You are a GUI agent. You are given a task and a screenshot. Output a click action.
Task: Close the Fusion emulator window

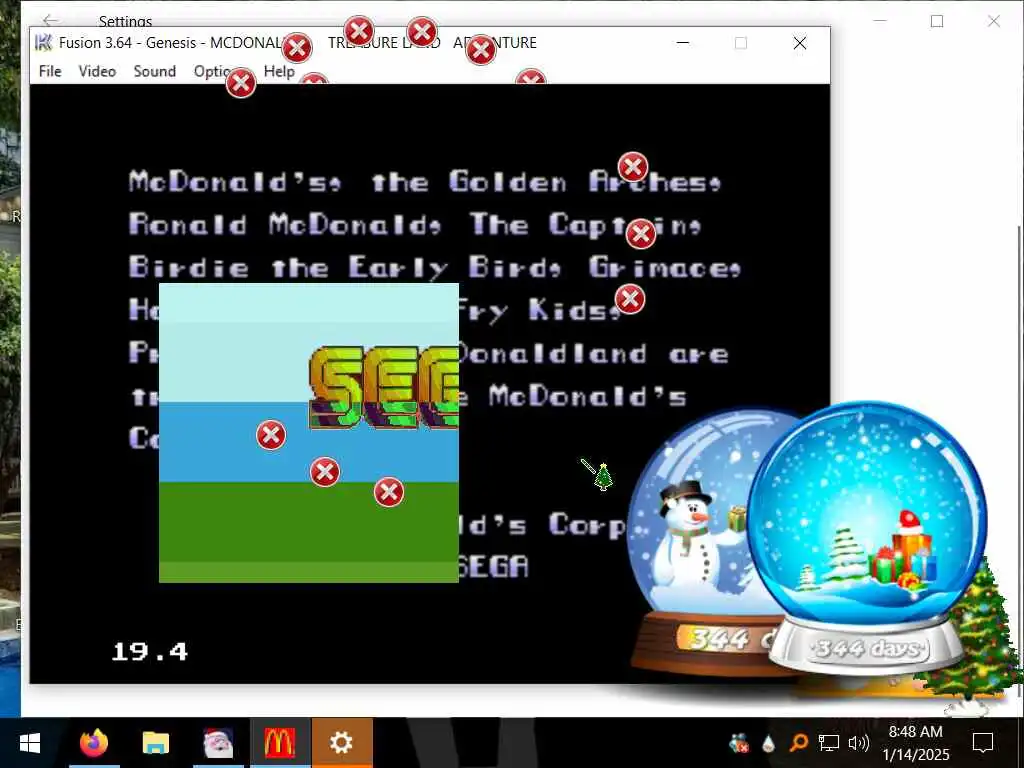(x=800, y=43)
